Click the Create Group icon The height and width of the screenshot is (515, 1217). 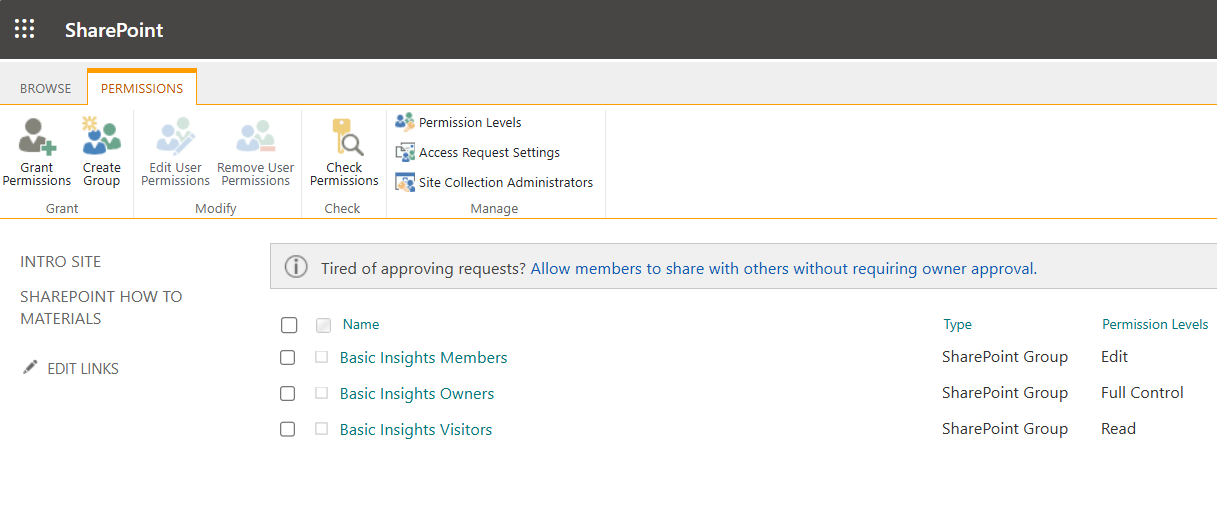(101, 137)
